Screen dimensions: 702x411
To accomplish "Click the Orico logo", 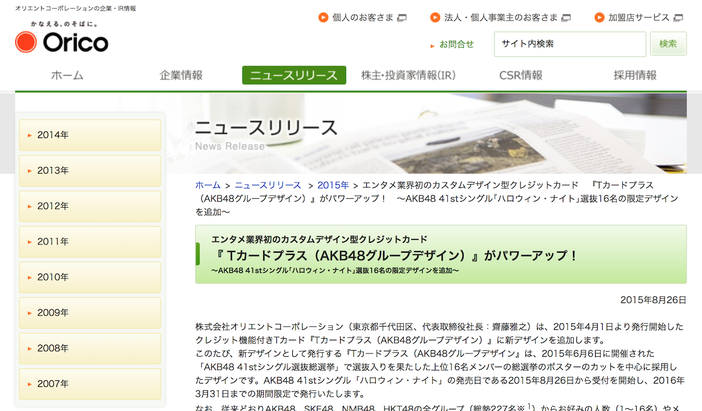I will [62, 42].
